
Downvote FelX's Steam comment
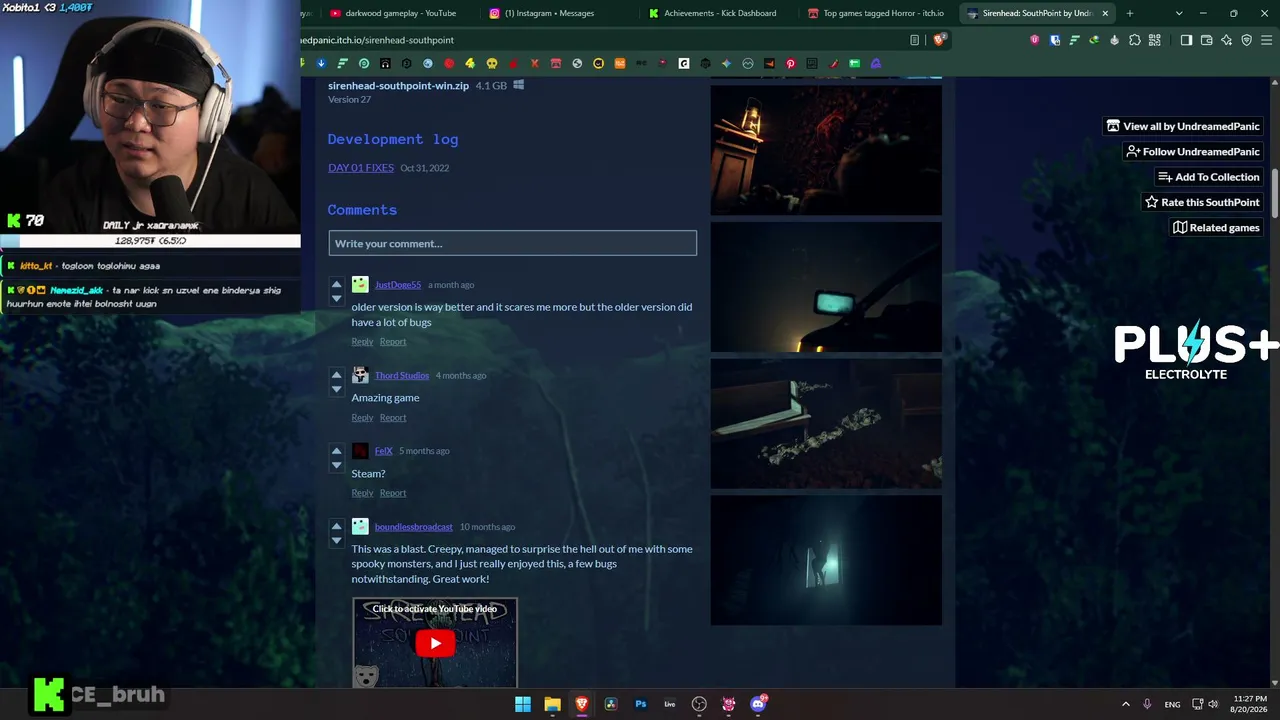[336, 464]
